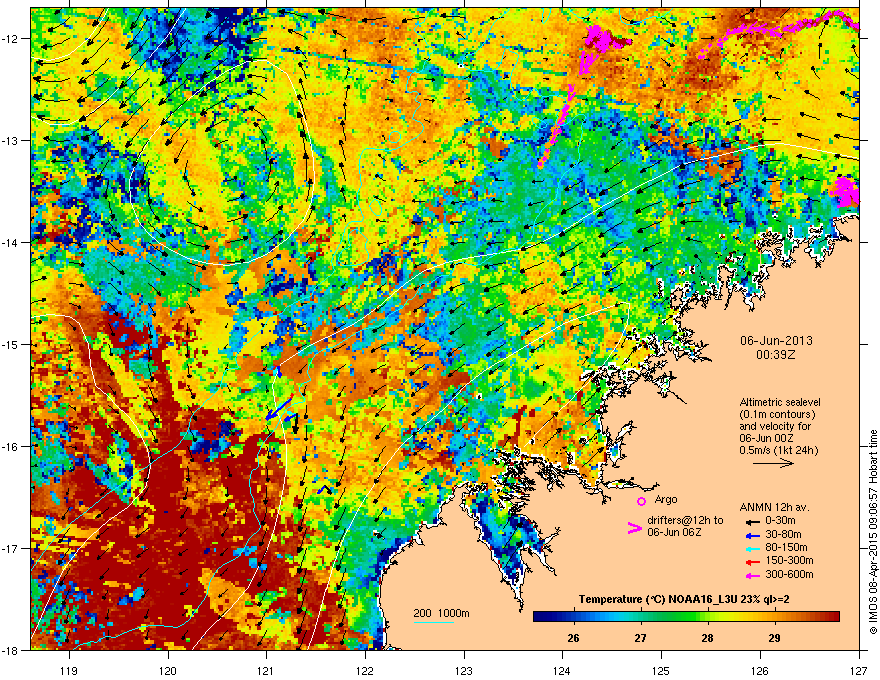880x680 pixels.
Task: Click the magenta 300-600m arrow legend
Action: tap(751, 575)
